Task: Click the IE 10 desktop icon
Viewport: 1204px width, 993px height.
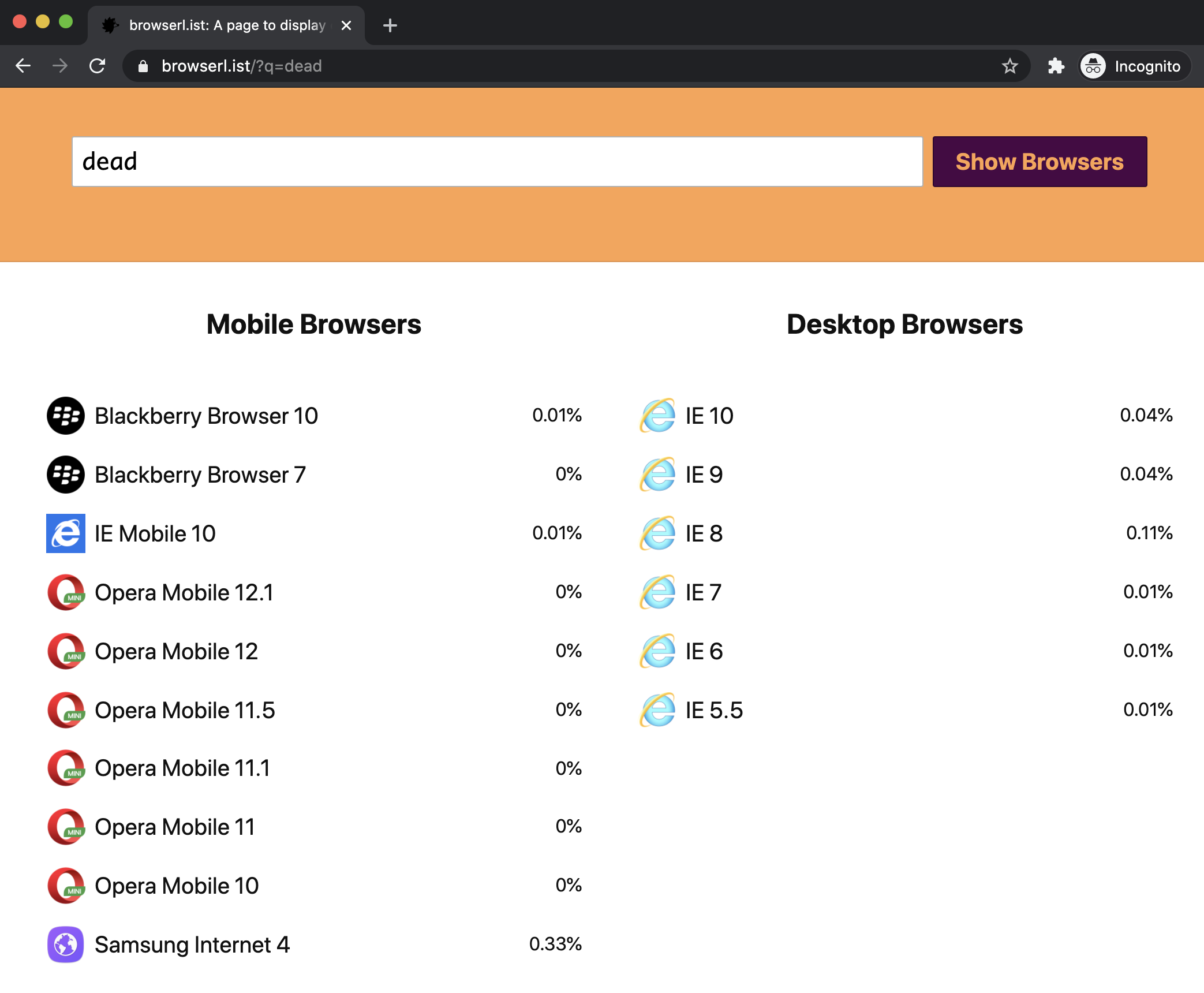Action: click(x=657, y=416)
